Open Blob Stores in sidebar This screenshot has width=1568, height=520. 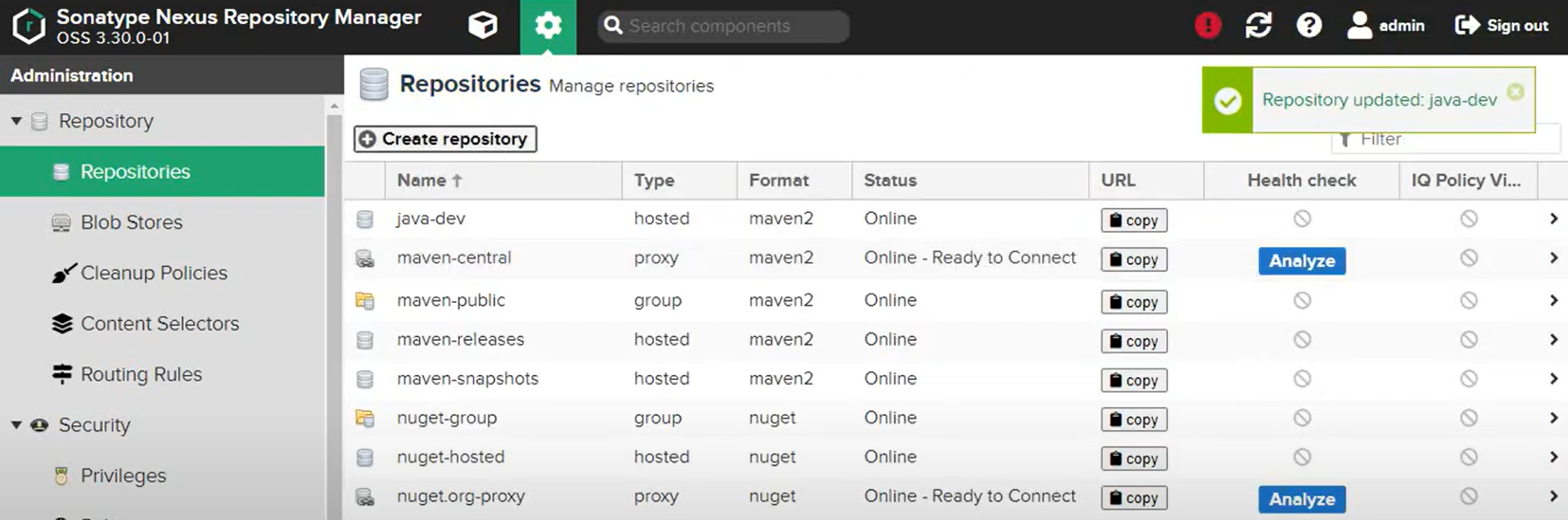131,222
